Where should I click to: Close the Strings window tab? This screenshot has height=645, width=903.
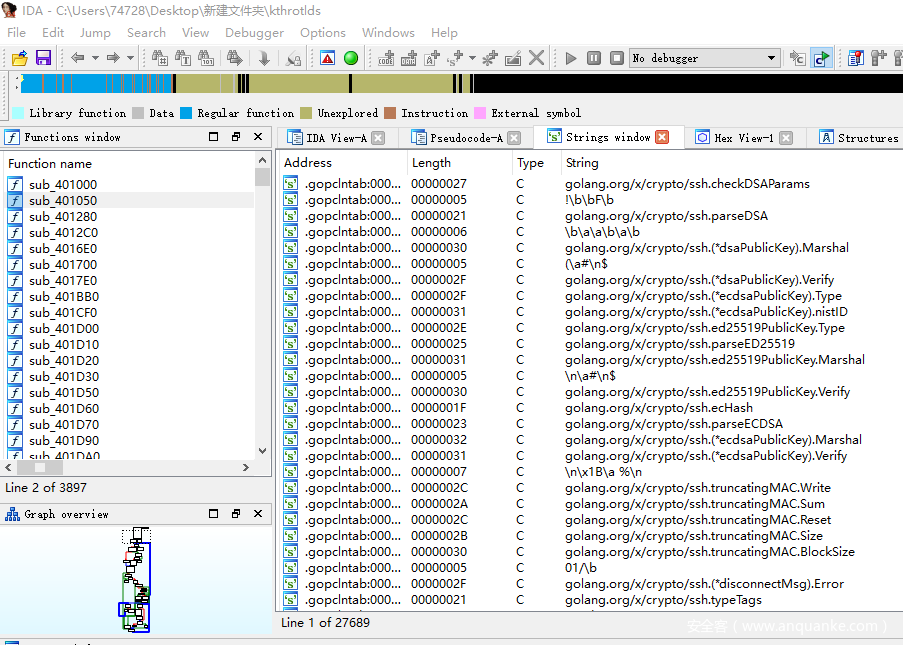pyautogui.click(x=662, y=137)
